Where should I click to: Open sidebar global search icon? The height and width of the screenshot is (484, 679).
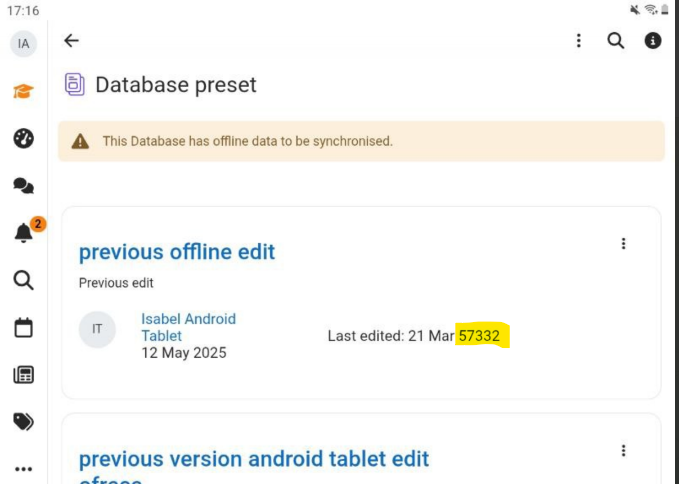23,280
